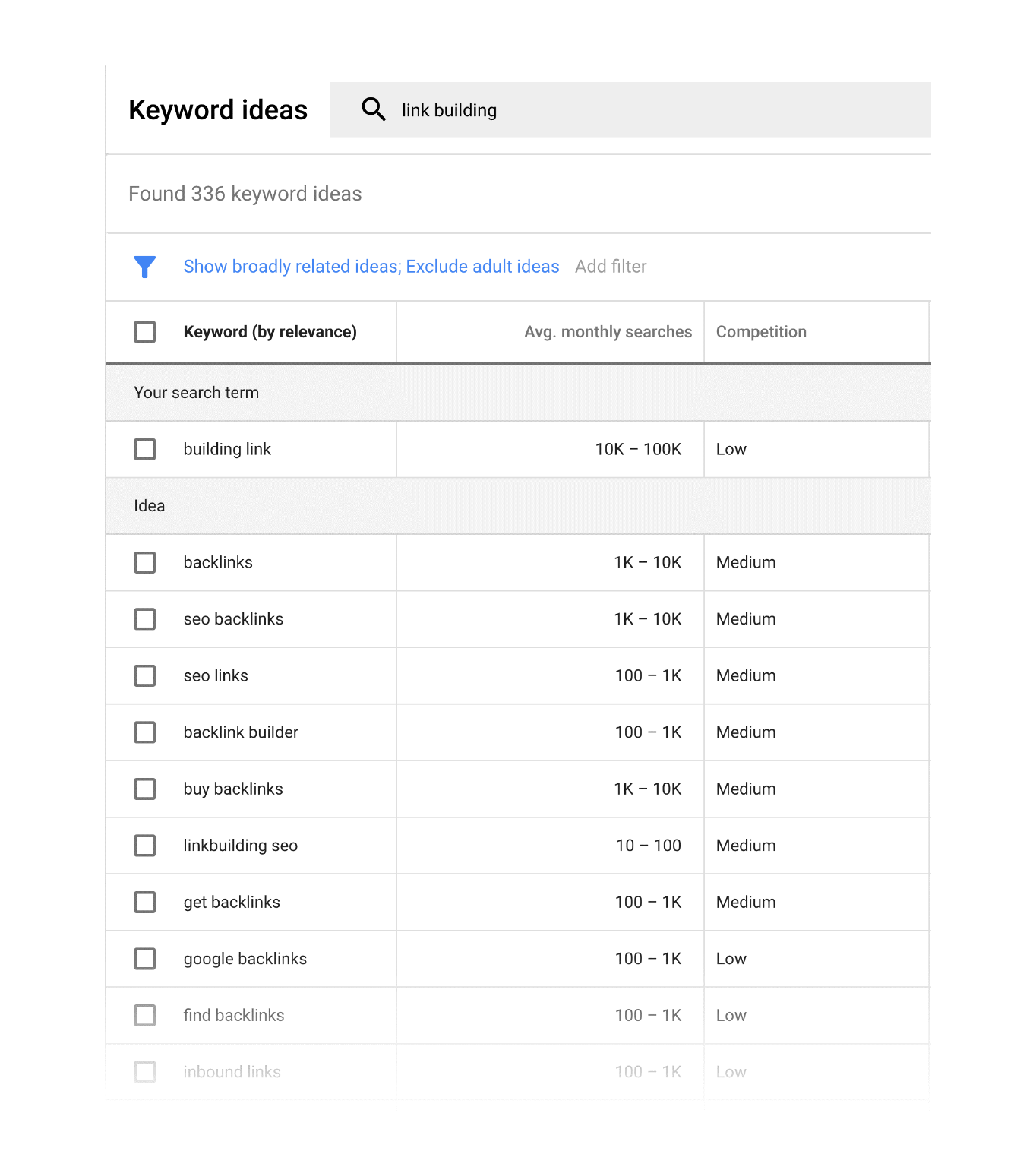Click the 'Idea' section header row
This screenshot has height=1170, width=1036.
[518, 506]
